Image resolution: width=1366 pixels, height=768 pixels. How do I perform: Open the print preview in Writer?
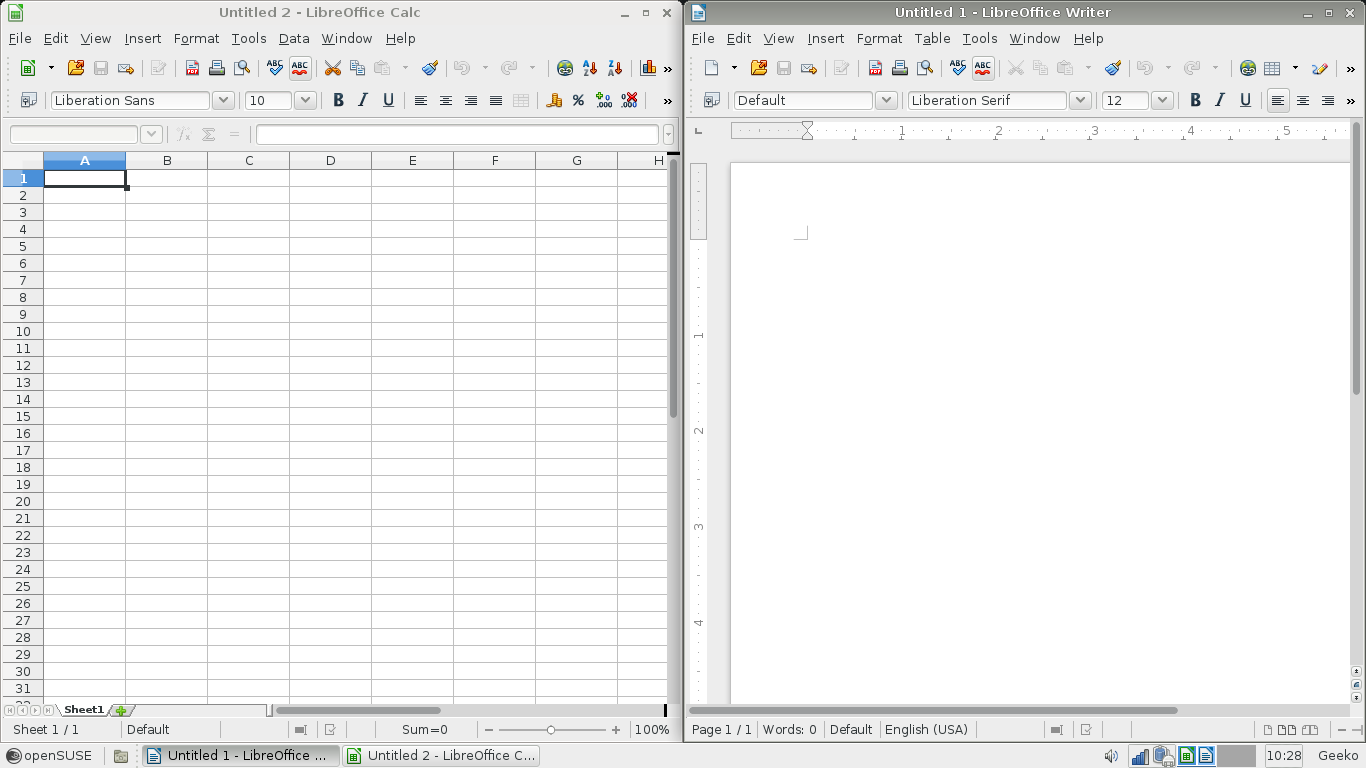coord(925,68)
